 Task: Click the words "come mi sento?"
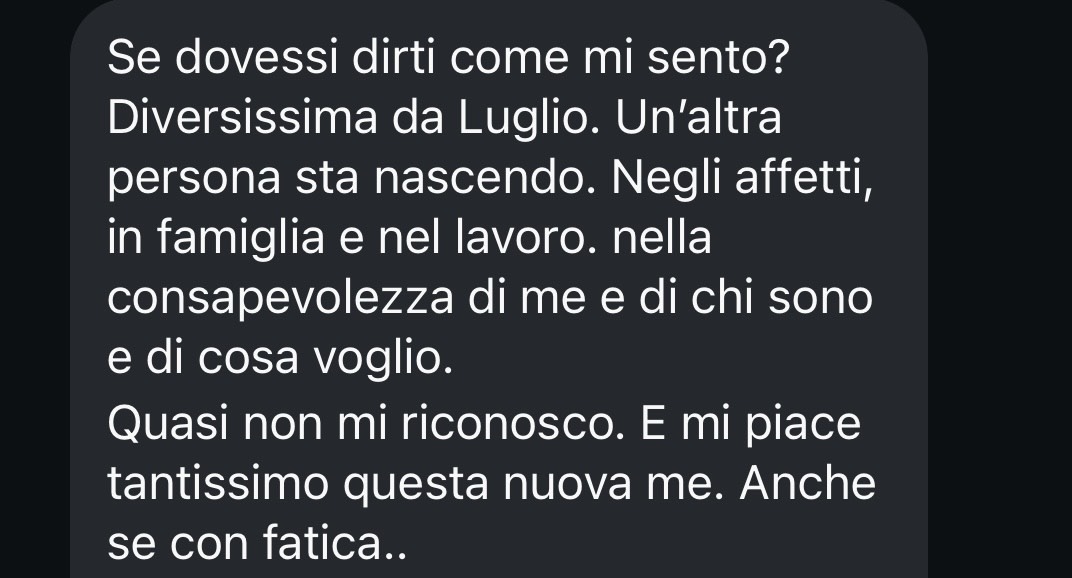pos(619,57)
